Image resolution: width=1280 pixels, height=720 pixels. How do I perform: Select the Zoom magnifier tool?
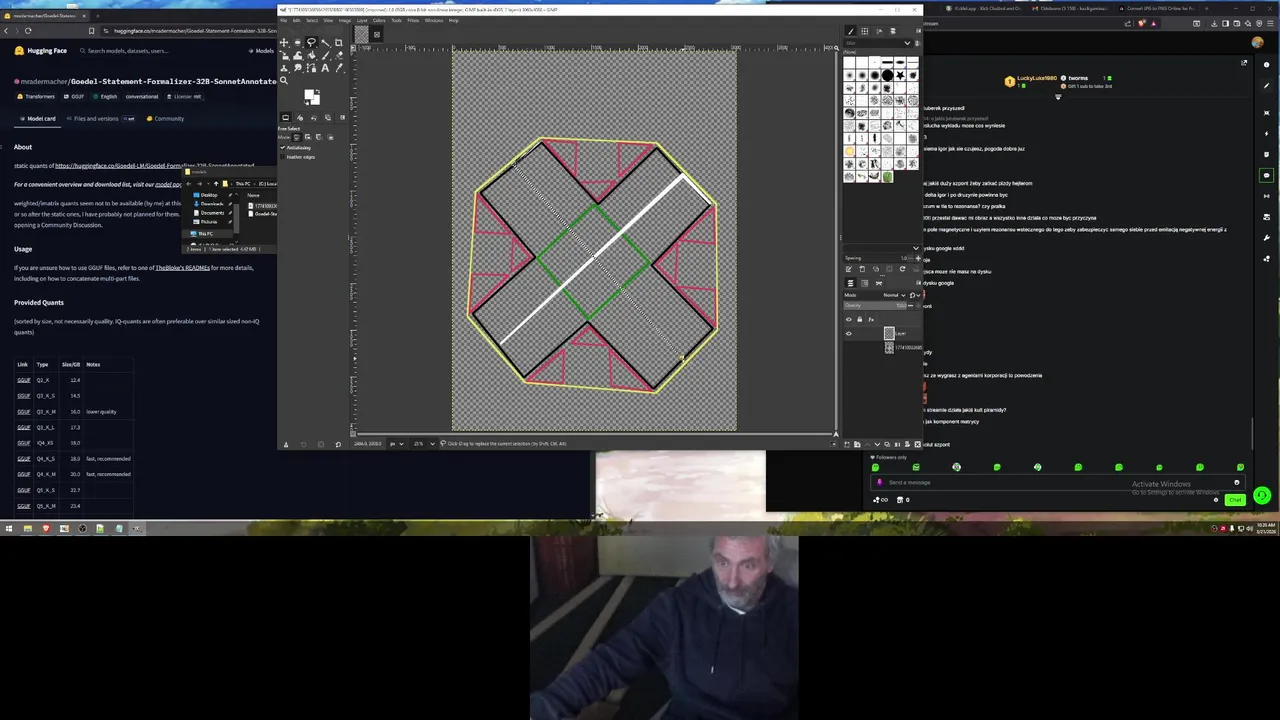(284, 81)
